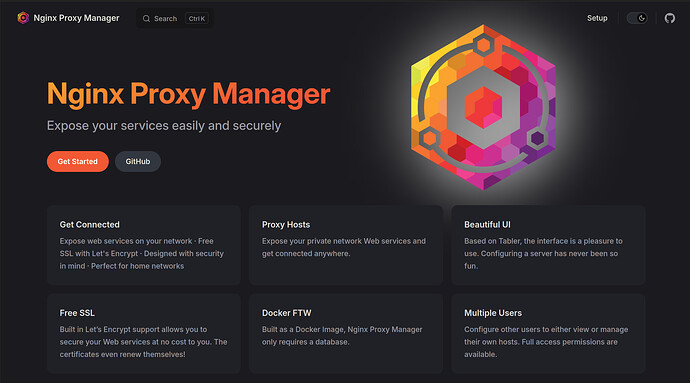Select the Get Connected feature card

coord(143,245)
